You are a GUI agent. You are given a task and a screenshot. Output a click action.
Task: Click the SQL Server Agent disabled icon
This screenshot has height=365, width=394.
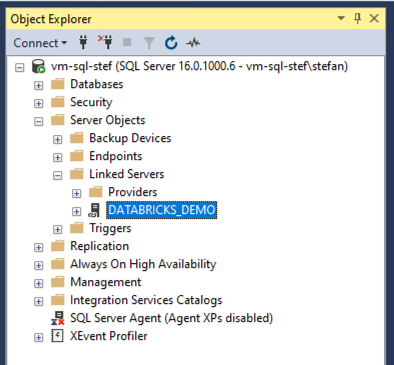58,318
